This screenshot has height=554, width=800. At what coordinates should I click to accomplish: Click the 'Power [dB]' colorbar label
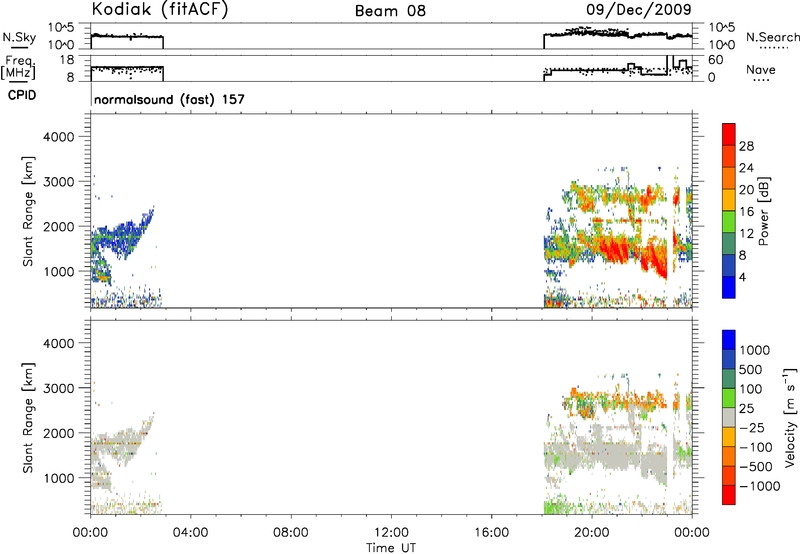point(763,211)
